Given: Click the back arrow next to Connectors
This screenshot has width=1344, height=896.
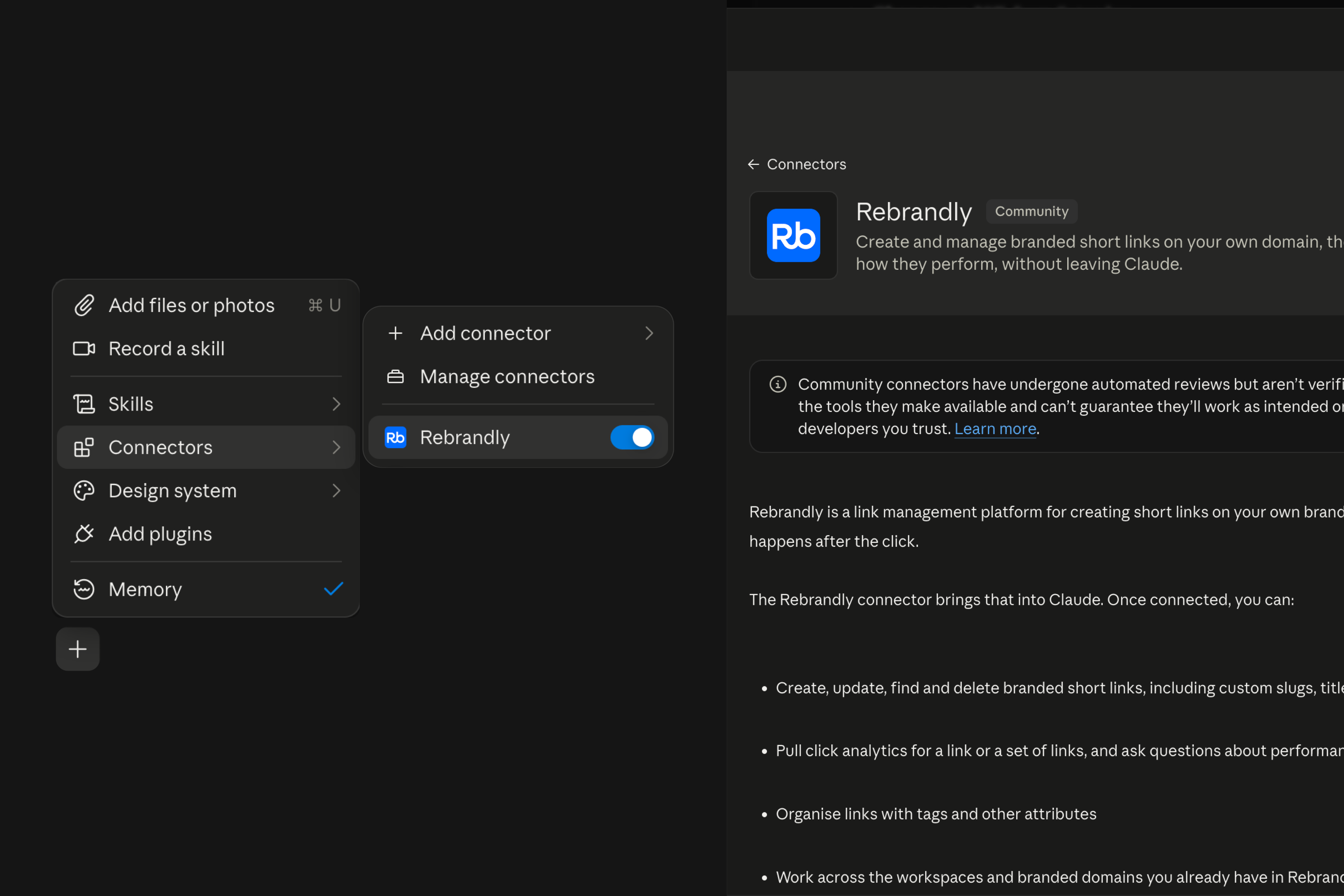Looking at the screenshot, I should [x=753, y=165].
